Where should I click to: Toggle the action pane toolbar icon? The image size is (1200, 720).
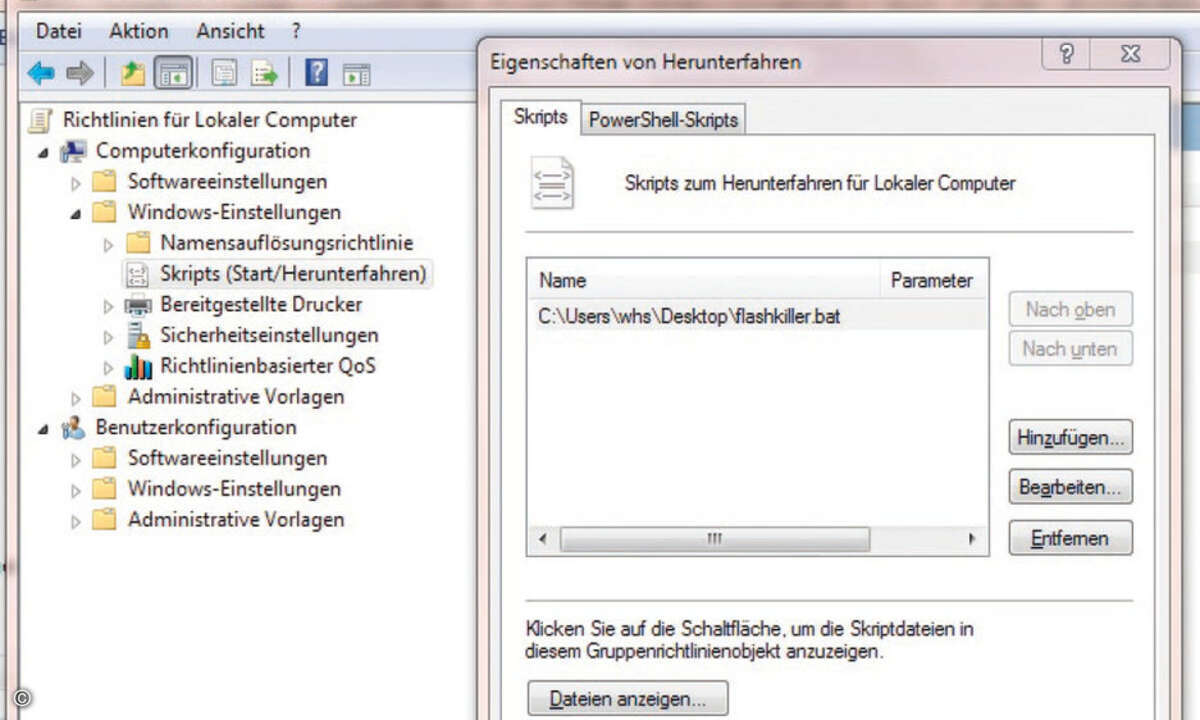point(356,73)
